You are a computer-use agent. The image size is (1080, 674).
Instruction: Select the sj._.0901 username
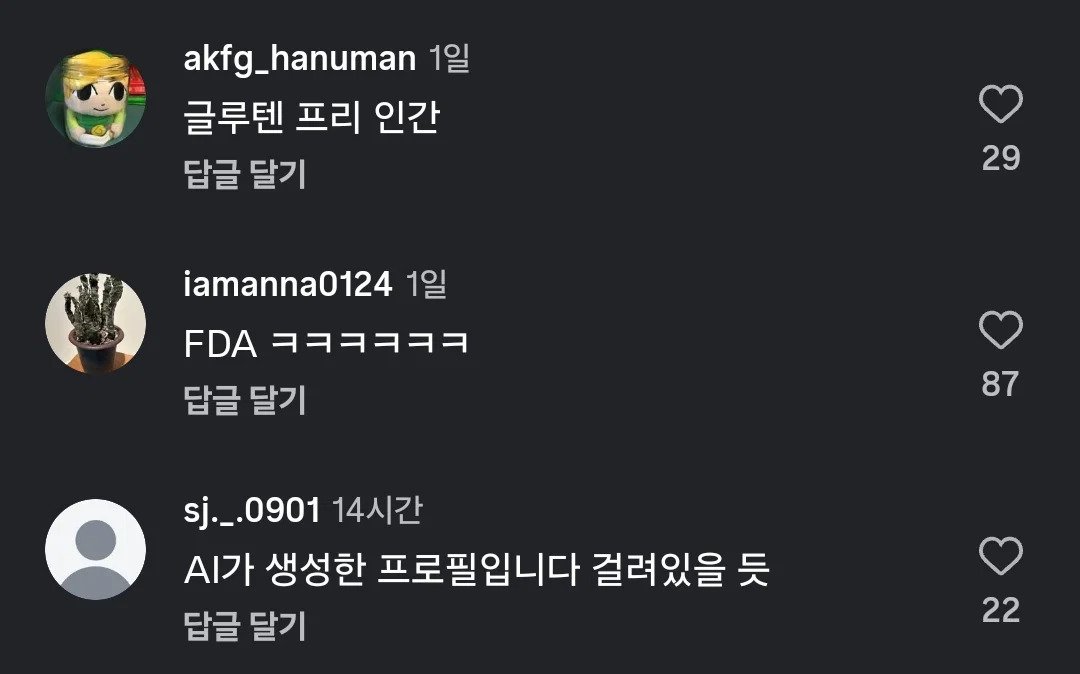tap(252, 511)
